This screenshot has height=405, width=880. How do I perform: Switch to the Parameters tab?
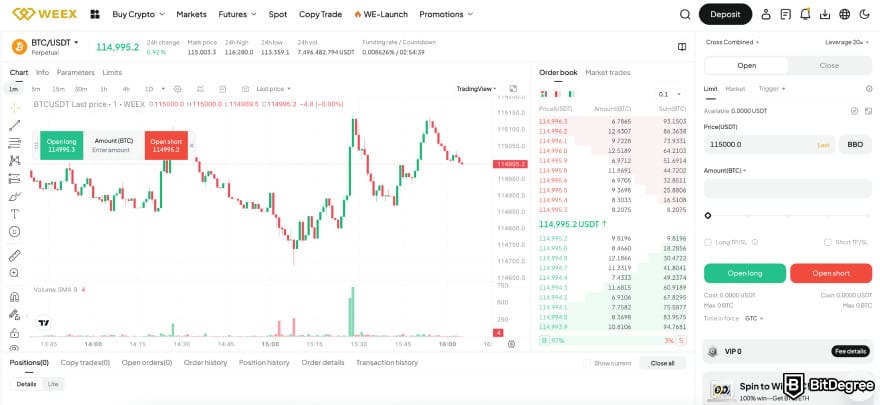[x=75, y=72]
